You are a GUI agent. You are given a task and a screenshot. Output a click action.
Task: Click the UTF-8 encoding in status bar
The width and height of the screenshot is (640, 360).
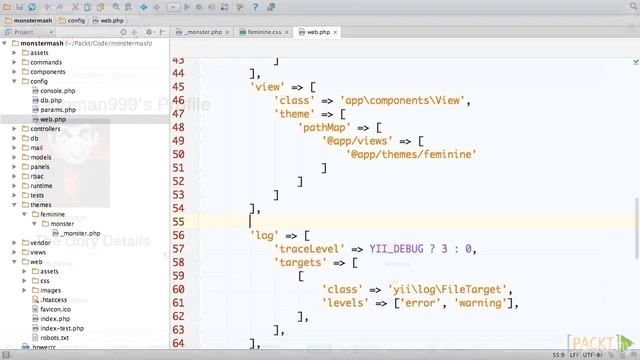click(593, 355)
